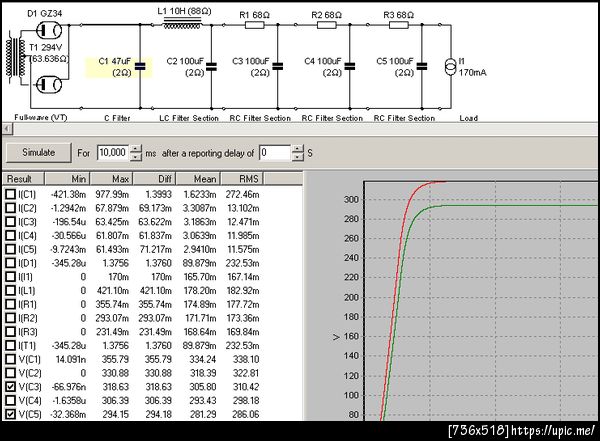
Task: Select the R2 68Ω resistor symbol
Action: (327, 25)
